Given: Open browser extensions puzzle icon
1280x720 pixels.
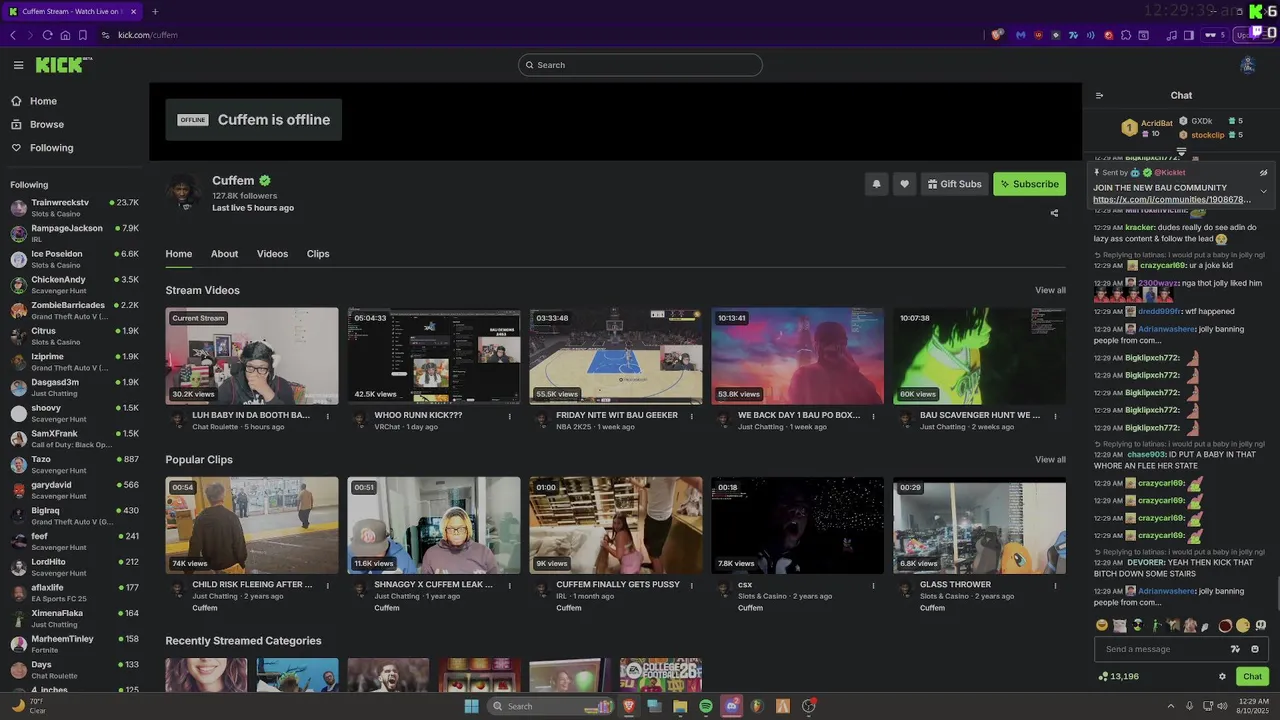Looking at the screenshot, I should pyautogui.click(x=1126, y=35).
